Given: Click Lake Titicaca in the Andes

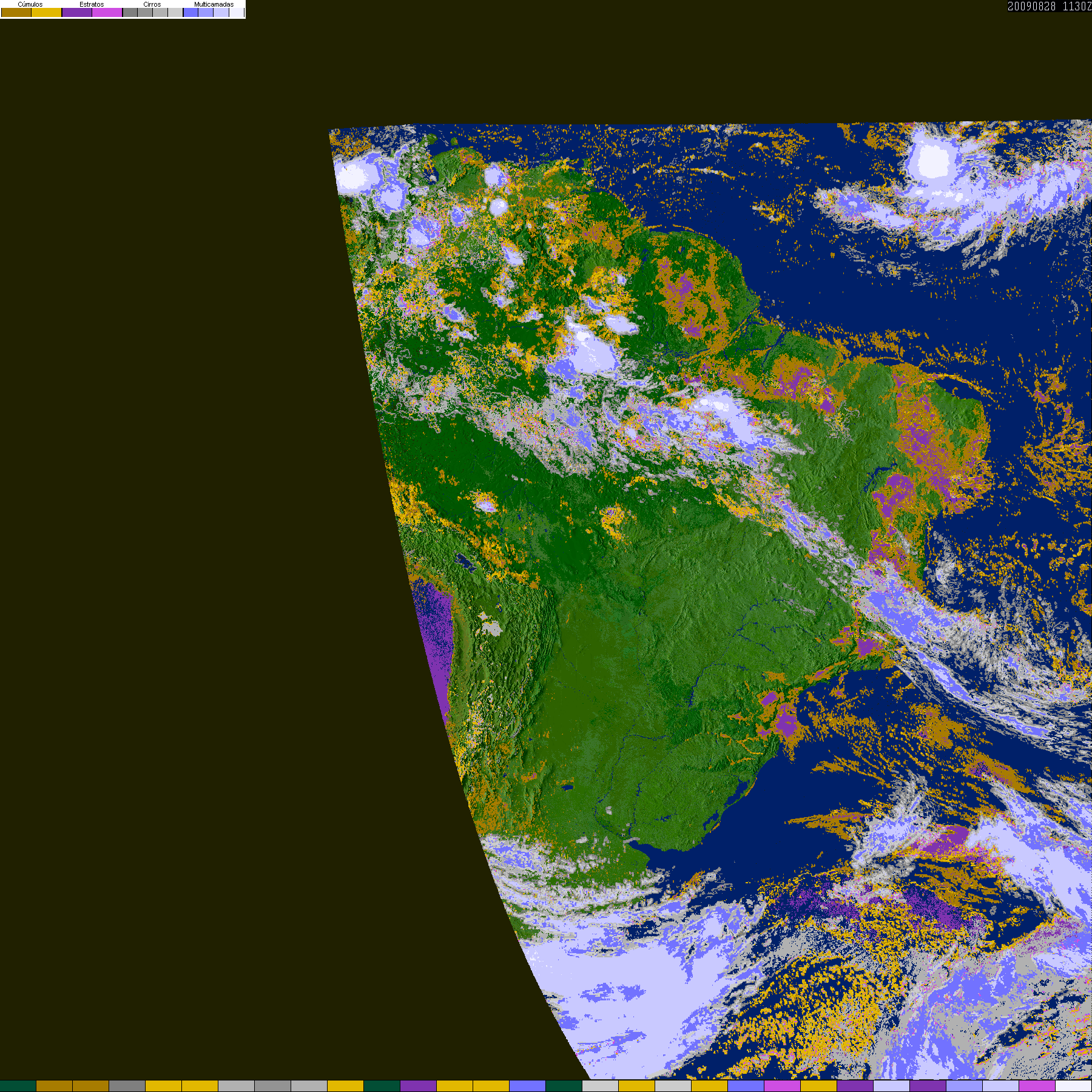Looking at the screenshot, I should [465, 562].
